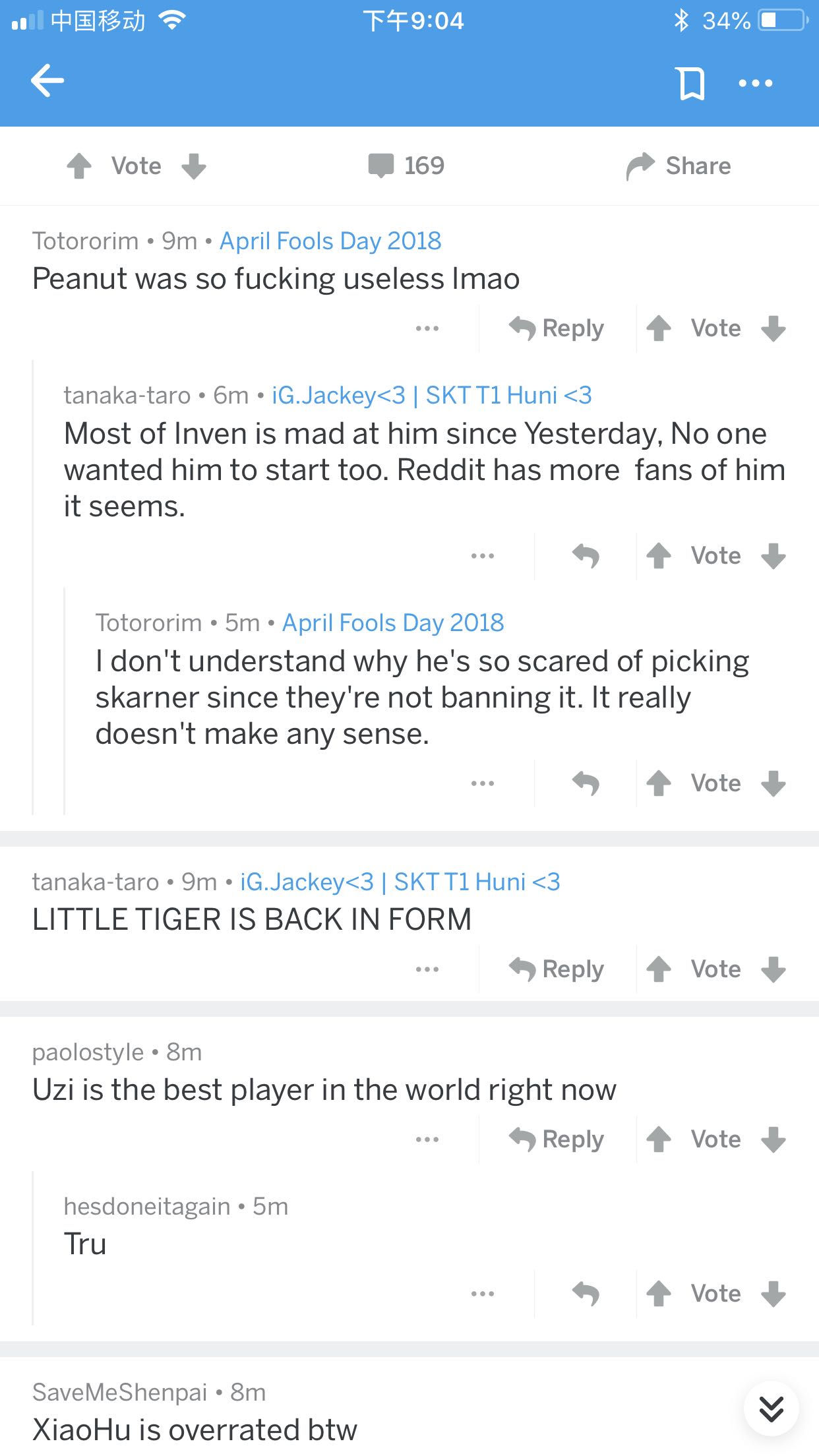Viewport: 819px width, 1456px height.
Task: Upvote the "LITTLE TIGER IS BACK" comment
Action: (x=658, y=969)
